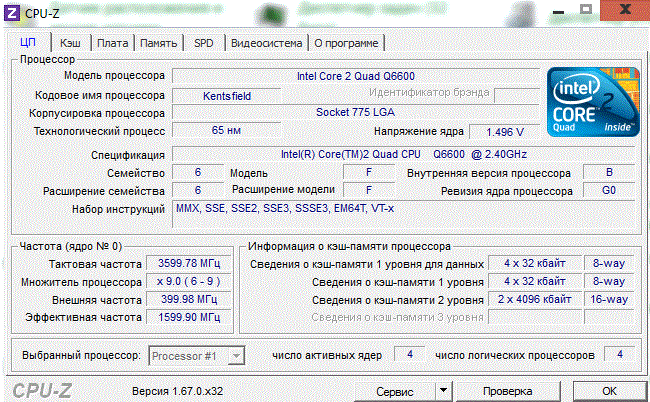Screen dimensions: 650x402
Task: Select the Kentsfield code name value
Action: (227, 96)
